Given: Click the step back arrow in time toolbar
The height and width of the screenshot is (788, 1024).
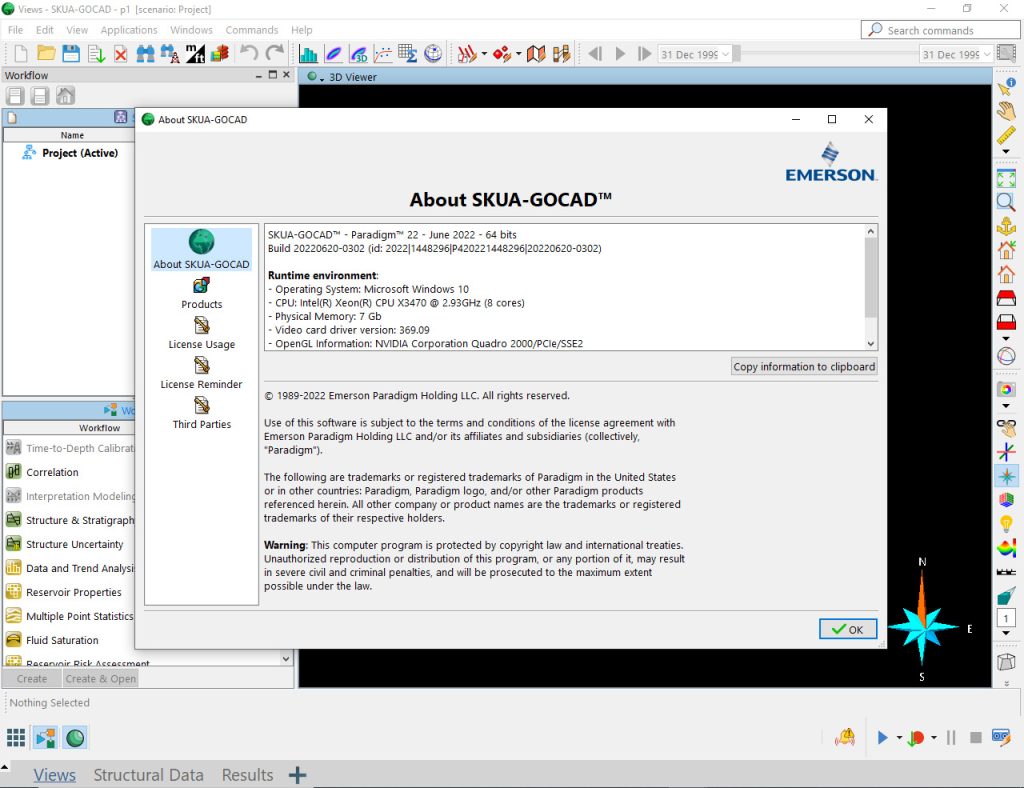Looking at the screenshot, I should click(x=594, y=54).
